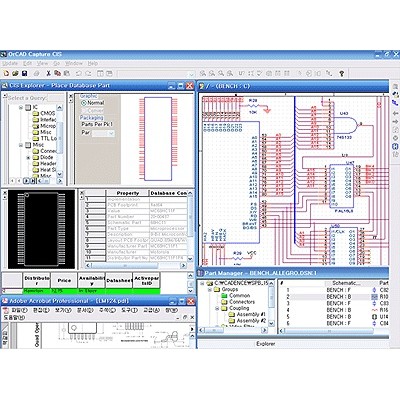Collapse the CADENCE root folder node

202,283
